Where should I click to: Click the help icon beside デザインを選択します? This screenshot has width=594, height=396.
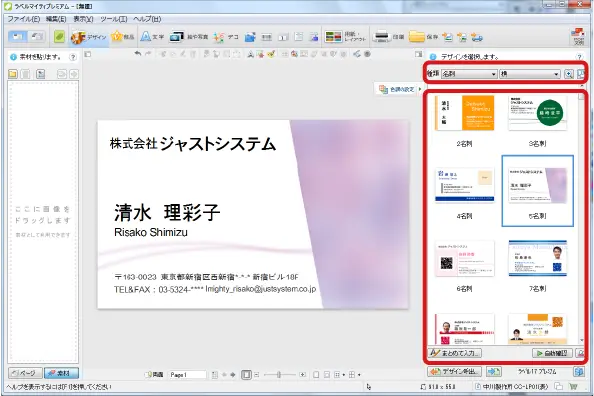pos(579,57)
